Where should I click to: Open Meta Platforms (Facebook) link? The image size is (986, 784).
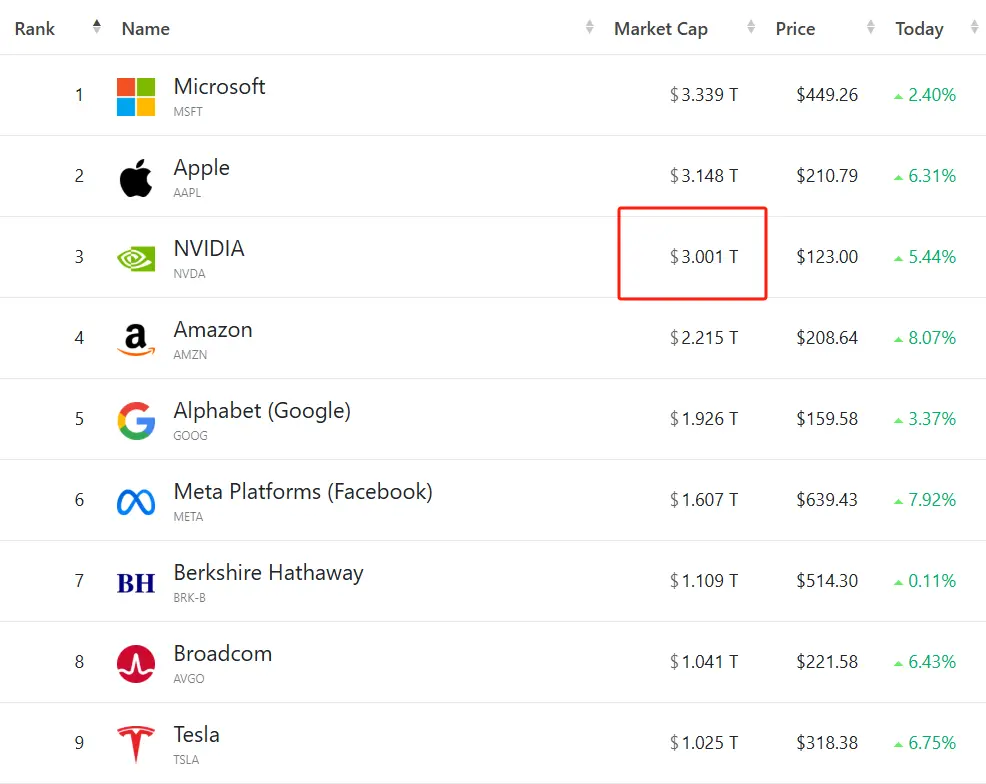click(303, 492)
